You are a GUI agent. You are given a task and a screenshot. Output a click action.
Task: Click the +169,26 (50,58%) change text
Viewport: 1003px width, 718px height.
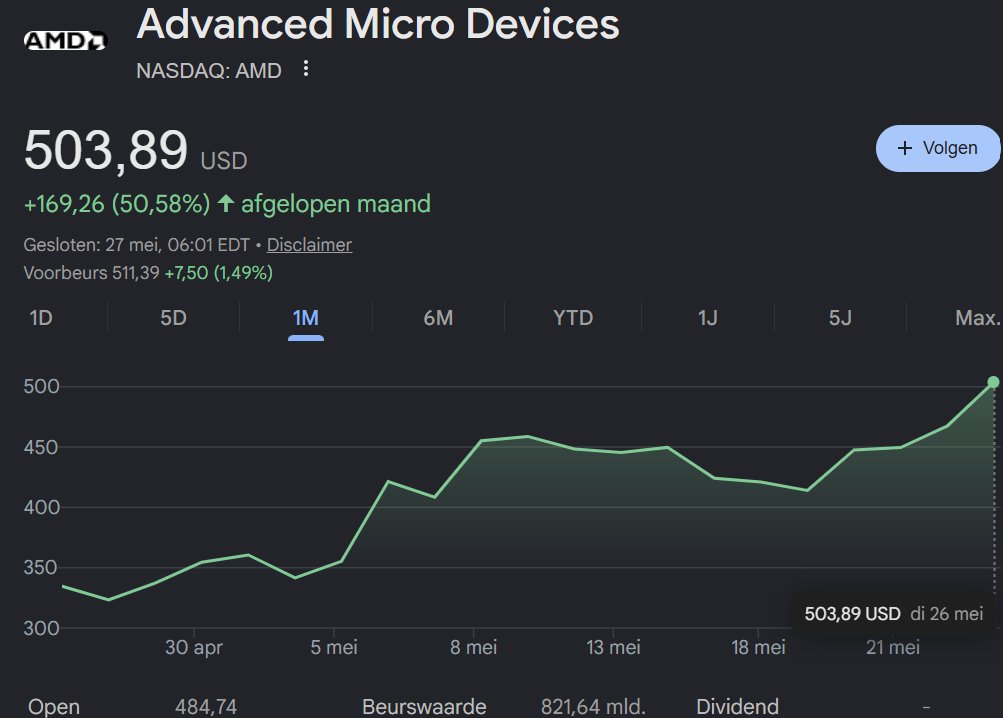[x=116, y=204]
